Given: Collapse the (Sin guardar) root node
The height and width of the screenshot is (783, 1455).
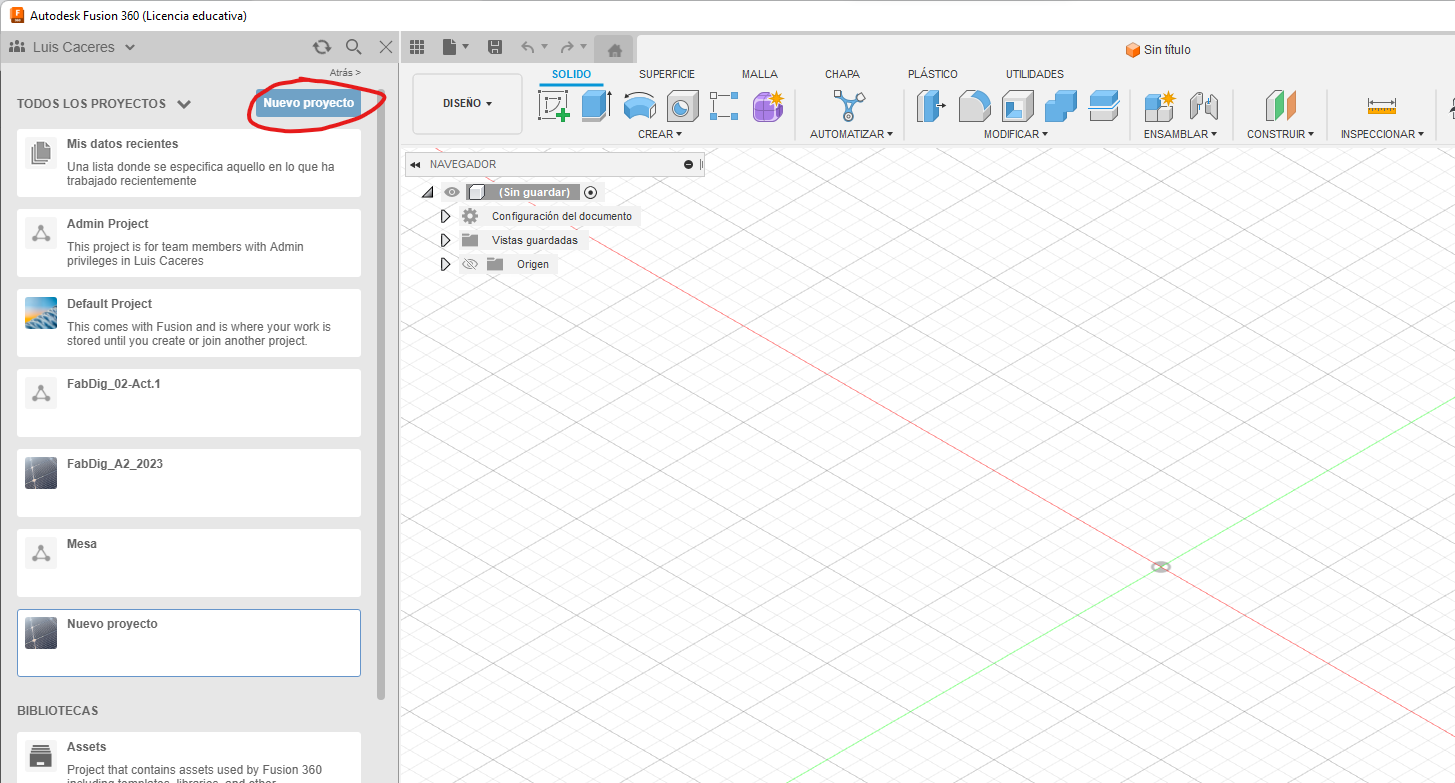Looking at the screenshot, I should (428, 192).
